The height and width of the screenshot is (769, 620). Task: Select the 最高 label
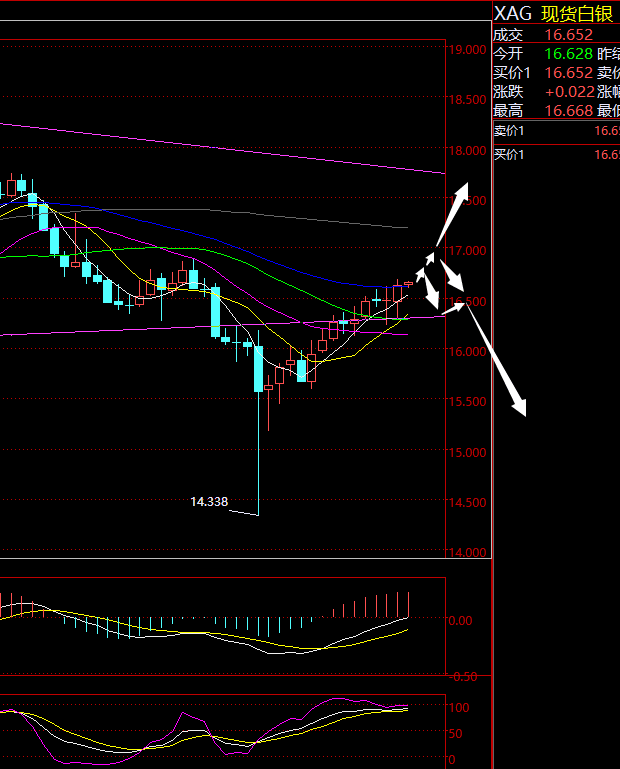(508, 111)
